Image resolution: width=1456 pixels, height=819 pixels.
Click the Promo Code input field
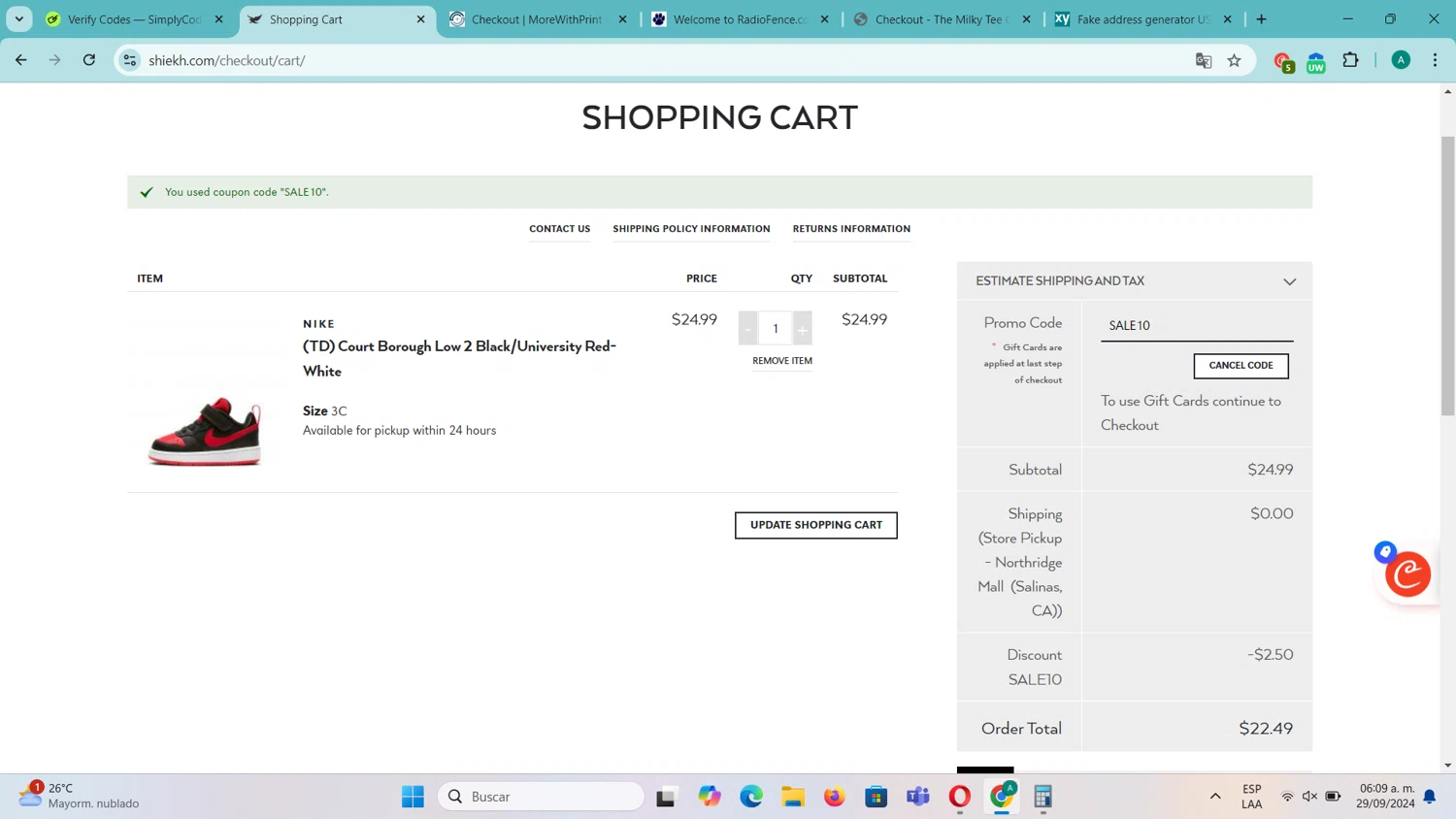click(1197, 325)
